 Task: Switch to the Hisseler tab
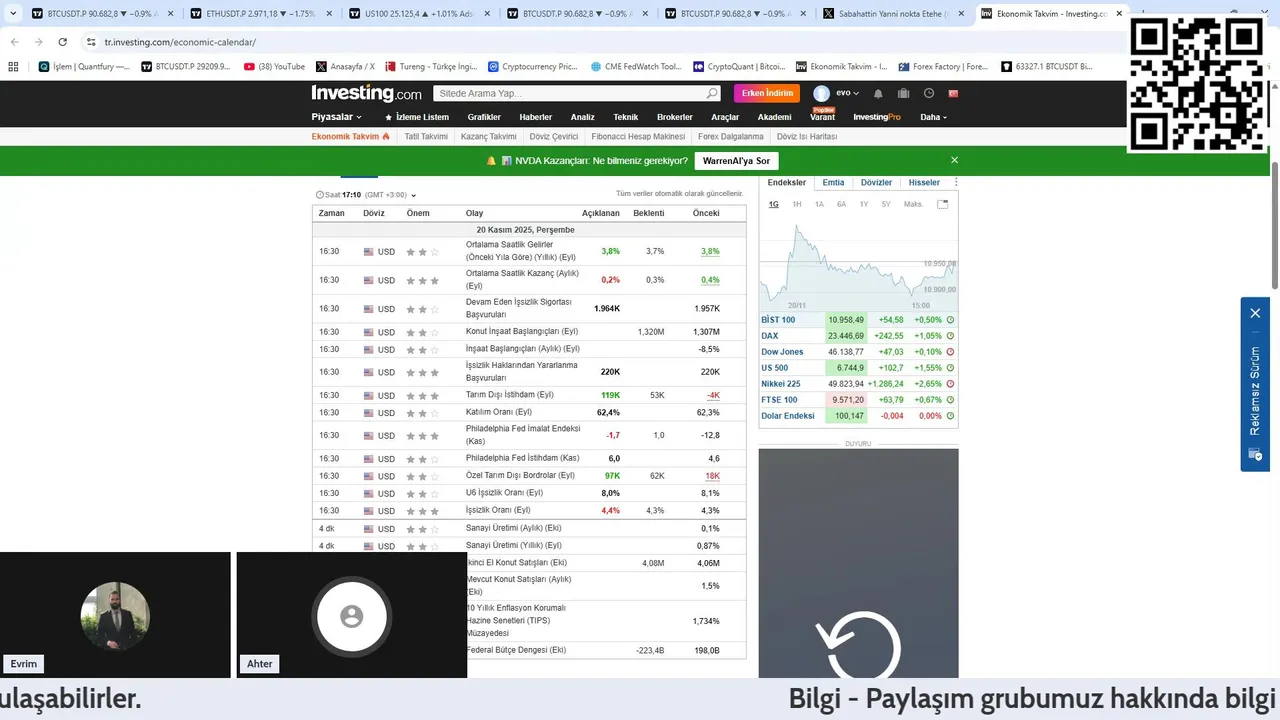pos(924,183)
